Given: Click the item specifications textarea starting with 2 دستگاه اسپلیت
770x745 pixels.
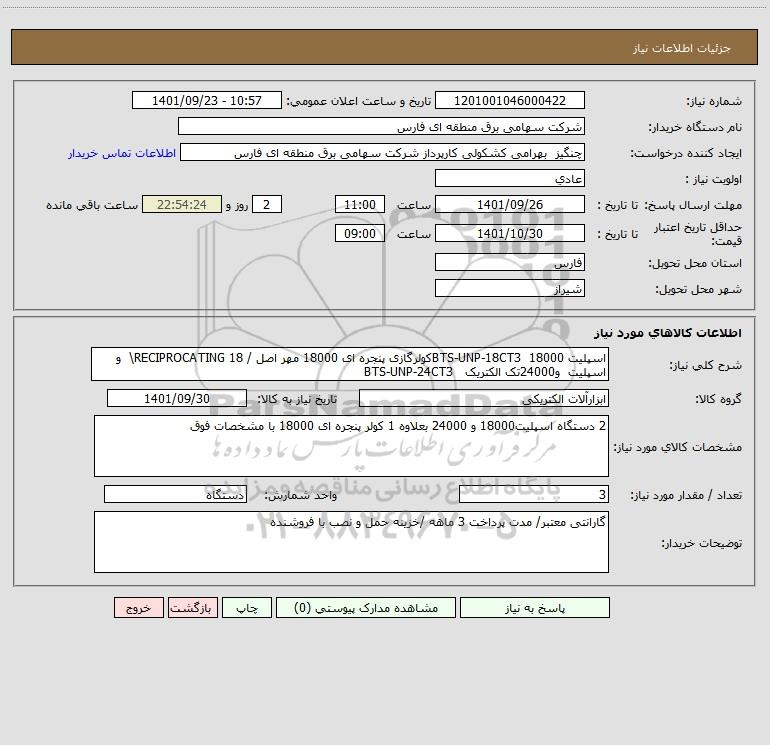Looking at the screenshot, I should 351,446.
